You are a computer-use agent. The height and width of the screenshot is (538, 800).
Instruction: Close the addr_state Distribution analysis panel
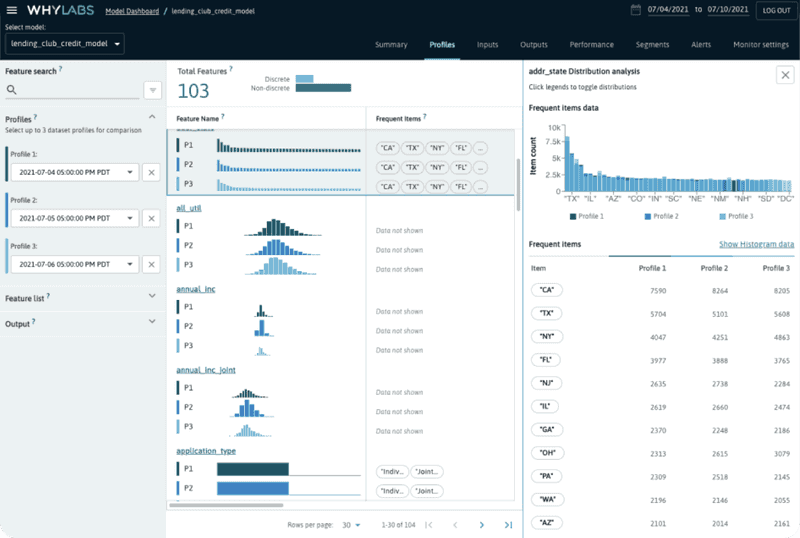click(784, 75)
